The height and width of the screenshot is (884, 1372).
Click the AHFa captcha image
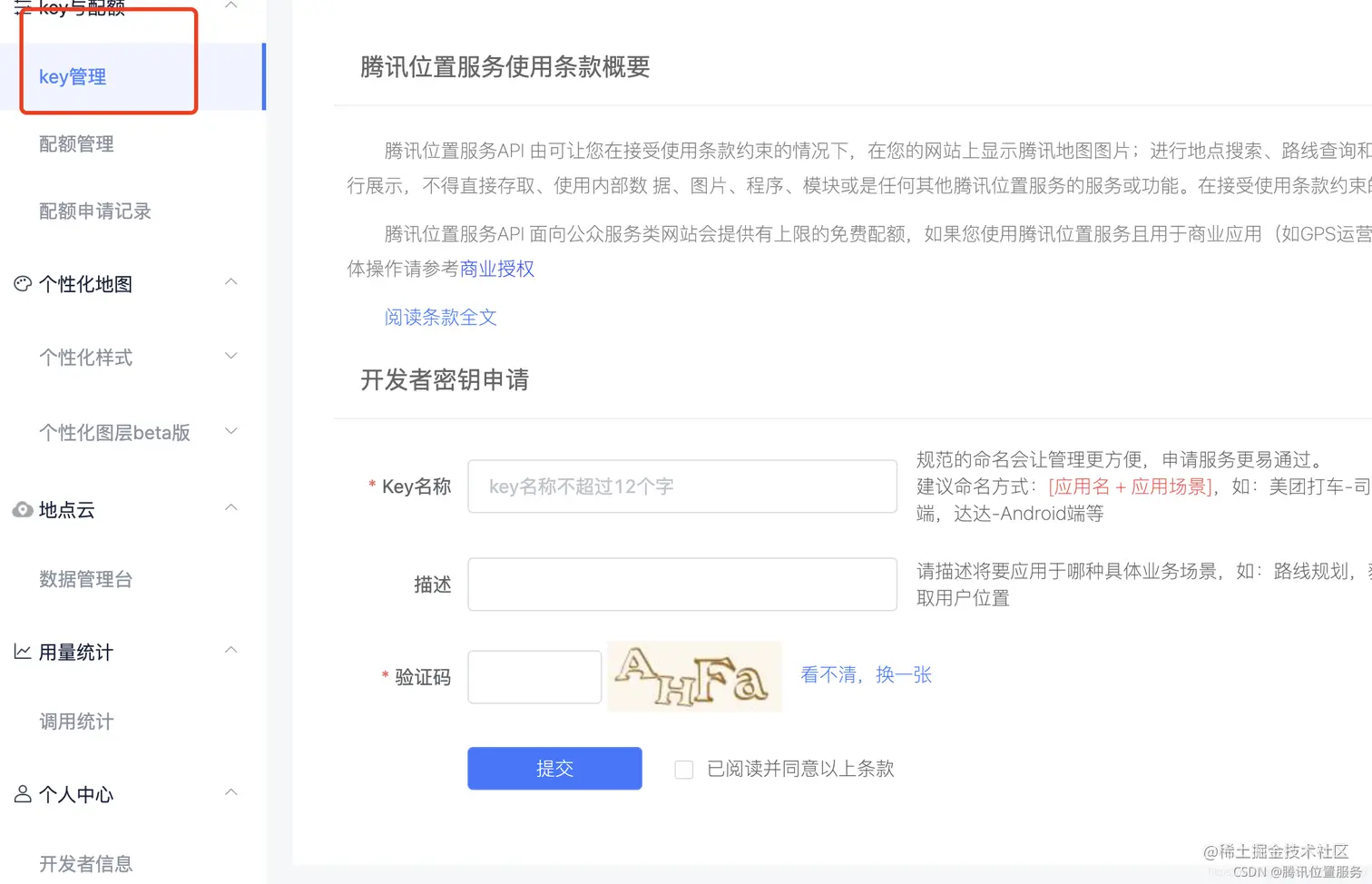(x=694, y=676)
